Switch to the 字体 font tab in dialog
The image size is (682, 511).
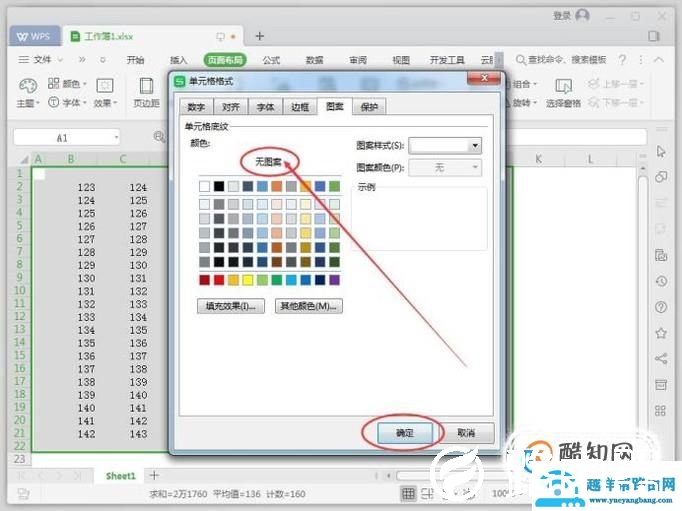pos(265,107)
